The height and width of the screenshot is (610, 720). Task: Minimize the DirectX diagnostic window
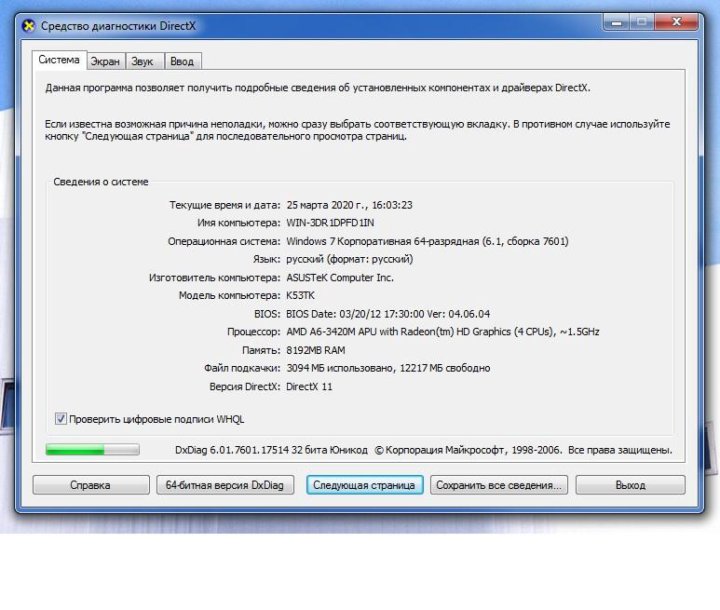click(617, 23)
